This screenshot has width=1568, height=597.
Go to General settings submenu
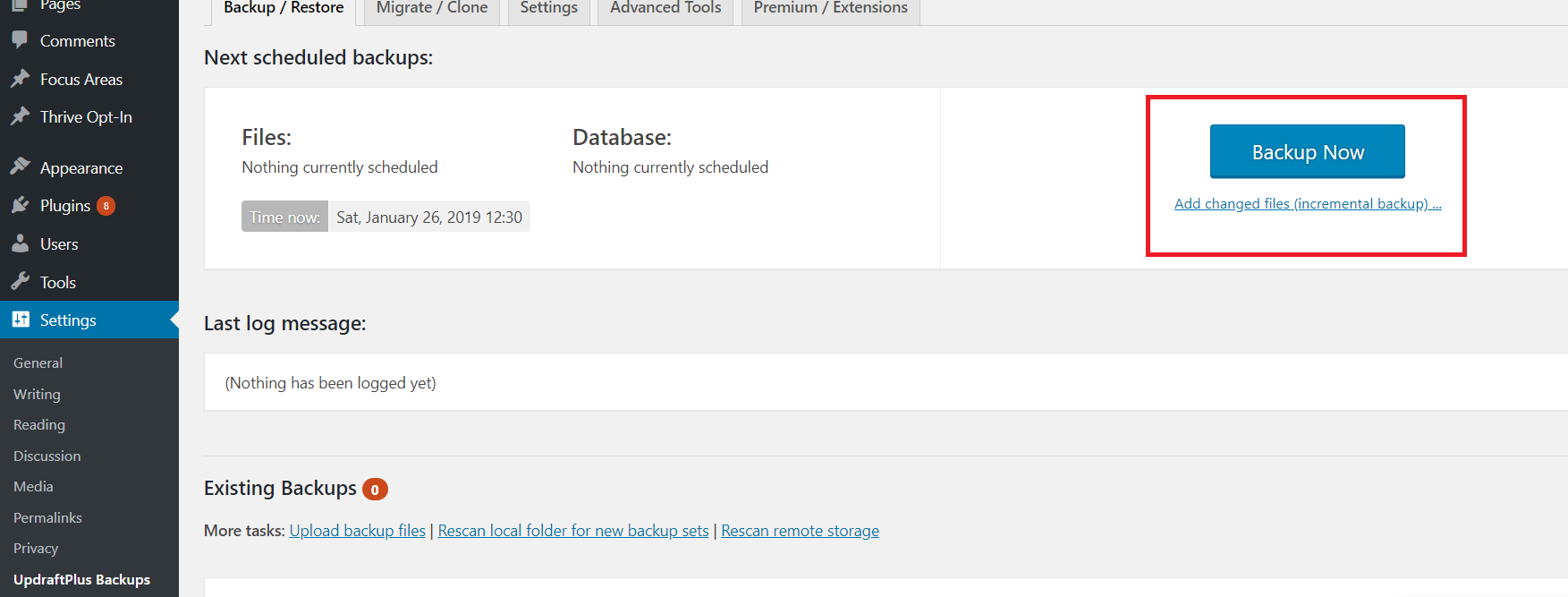(x=38, y=362)
